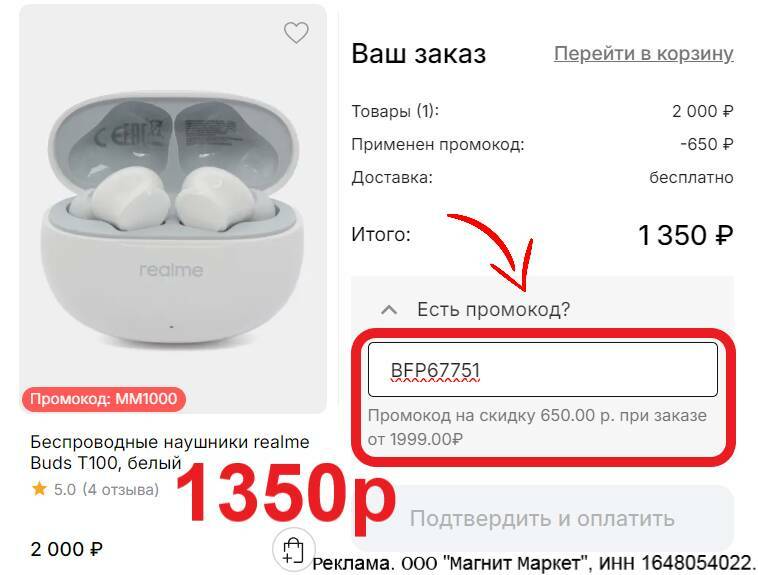
Task: Click the promo description text under input
Action: pos(537,428)
